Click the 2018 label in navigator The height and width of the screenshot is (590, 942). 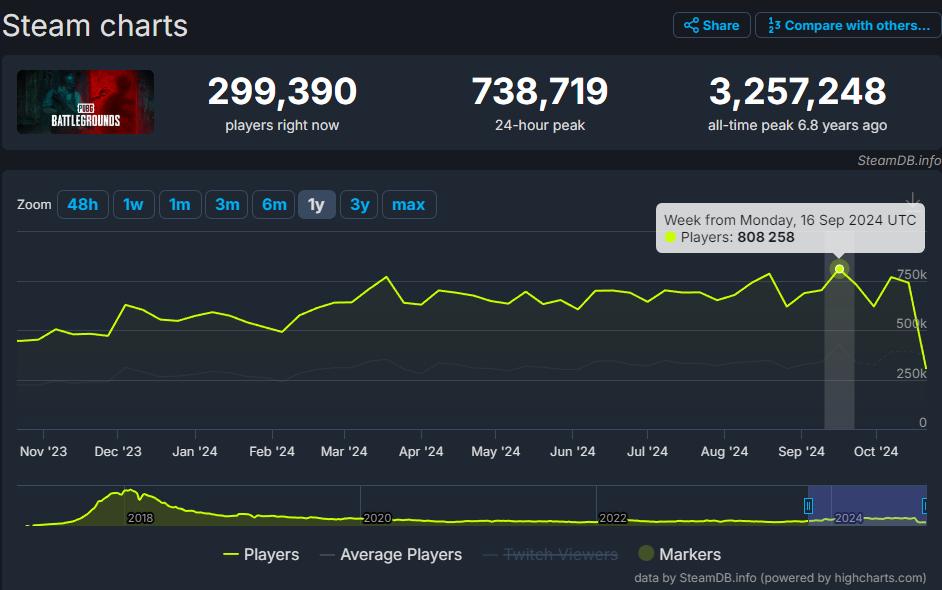point(141,518)
